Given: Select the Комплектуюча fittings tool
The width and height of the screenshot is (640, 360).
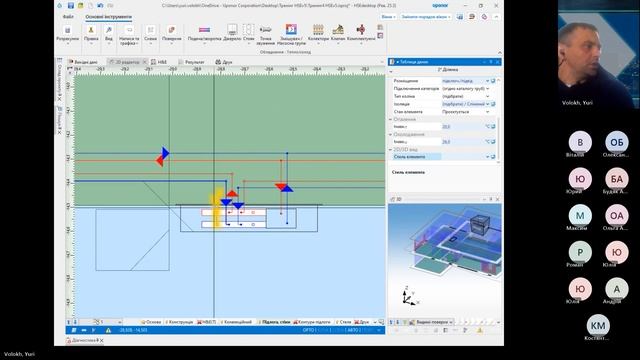Looking at the screenshot, I should [x=361, y=33].
